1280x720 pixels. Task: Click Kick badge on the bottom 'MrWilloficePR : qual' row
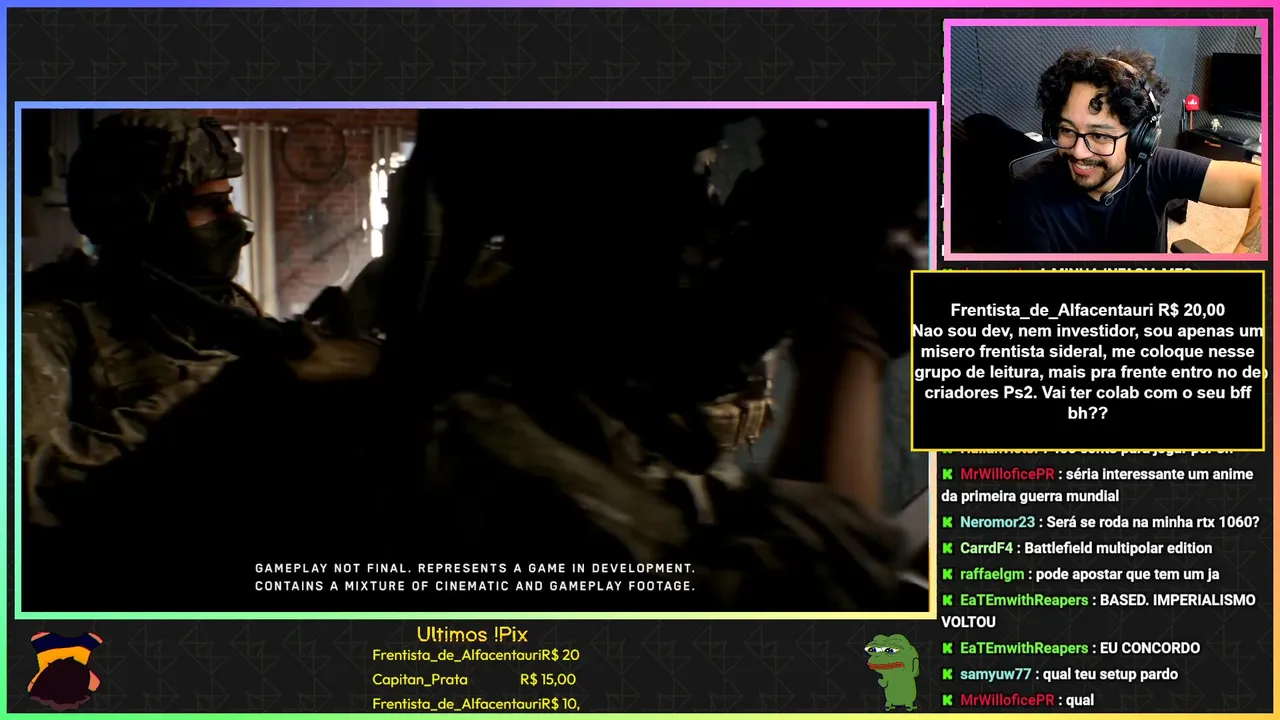tap(947, 700)
